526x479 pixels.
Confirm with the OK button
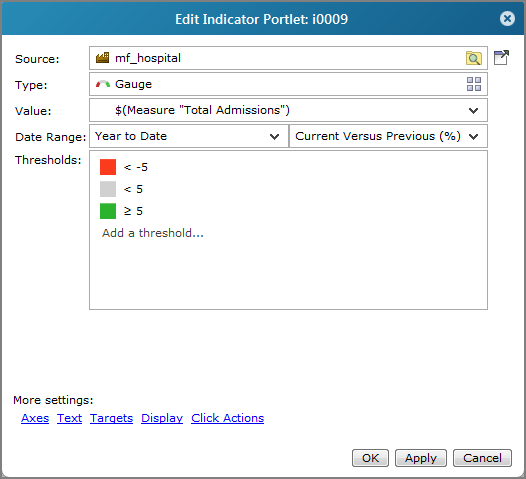click(370, 458)
